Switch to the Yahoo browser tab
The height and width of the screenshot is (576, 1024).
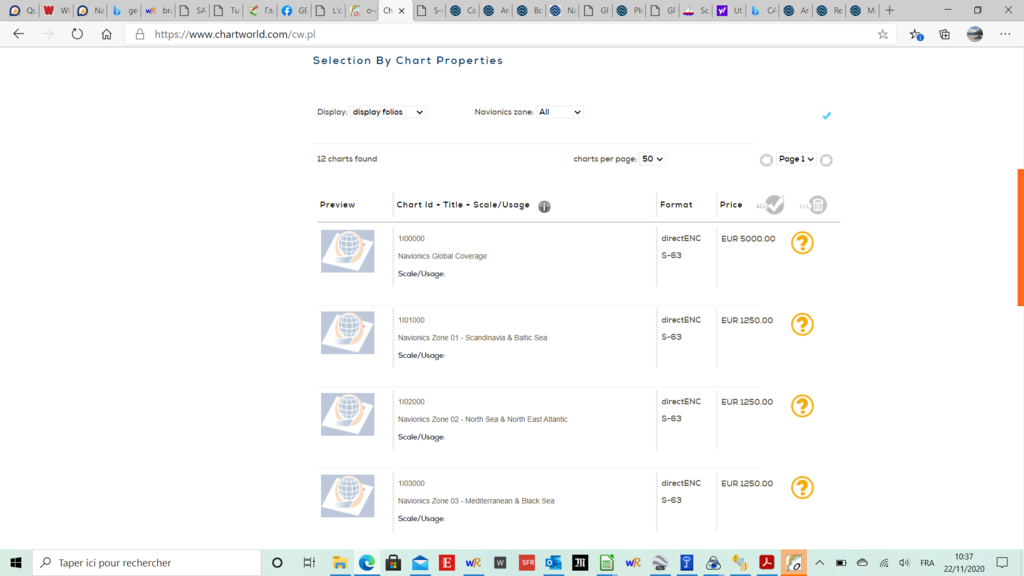731,10
